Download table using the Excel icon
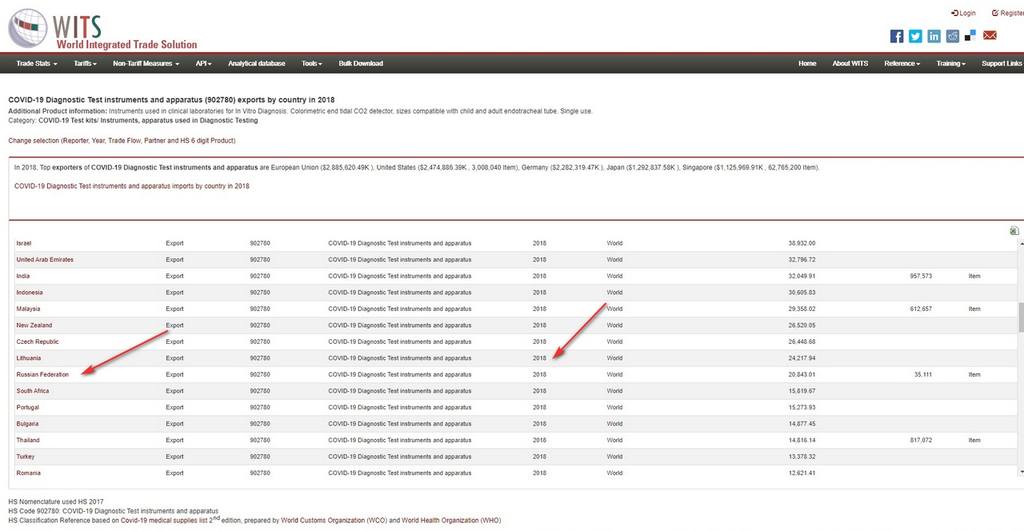The image size is (1024, 531). coord(1014,231)
